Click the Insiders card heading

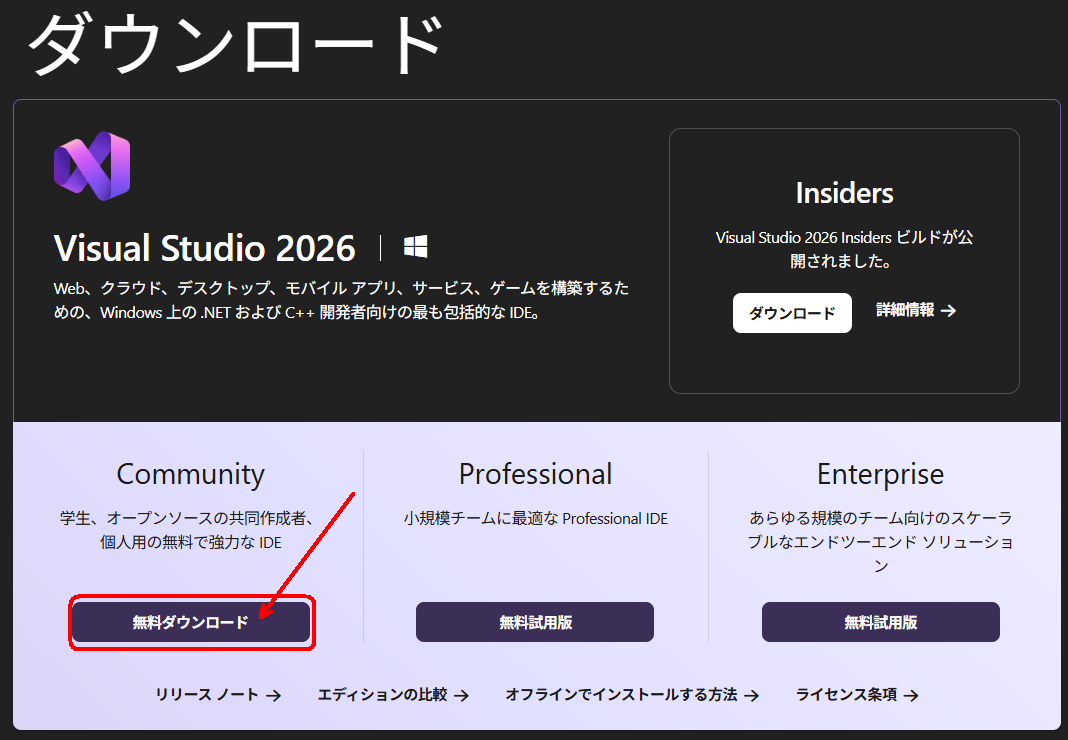(x=844, y=193)
